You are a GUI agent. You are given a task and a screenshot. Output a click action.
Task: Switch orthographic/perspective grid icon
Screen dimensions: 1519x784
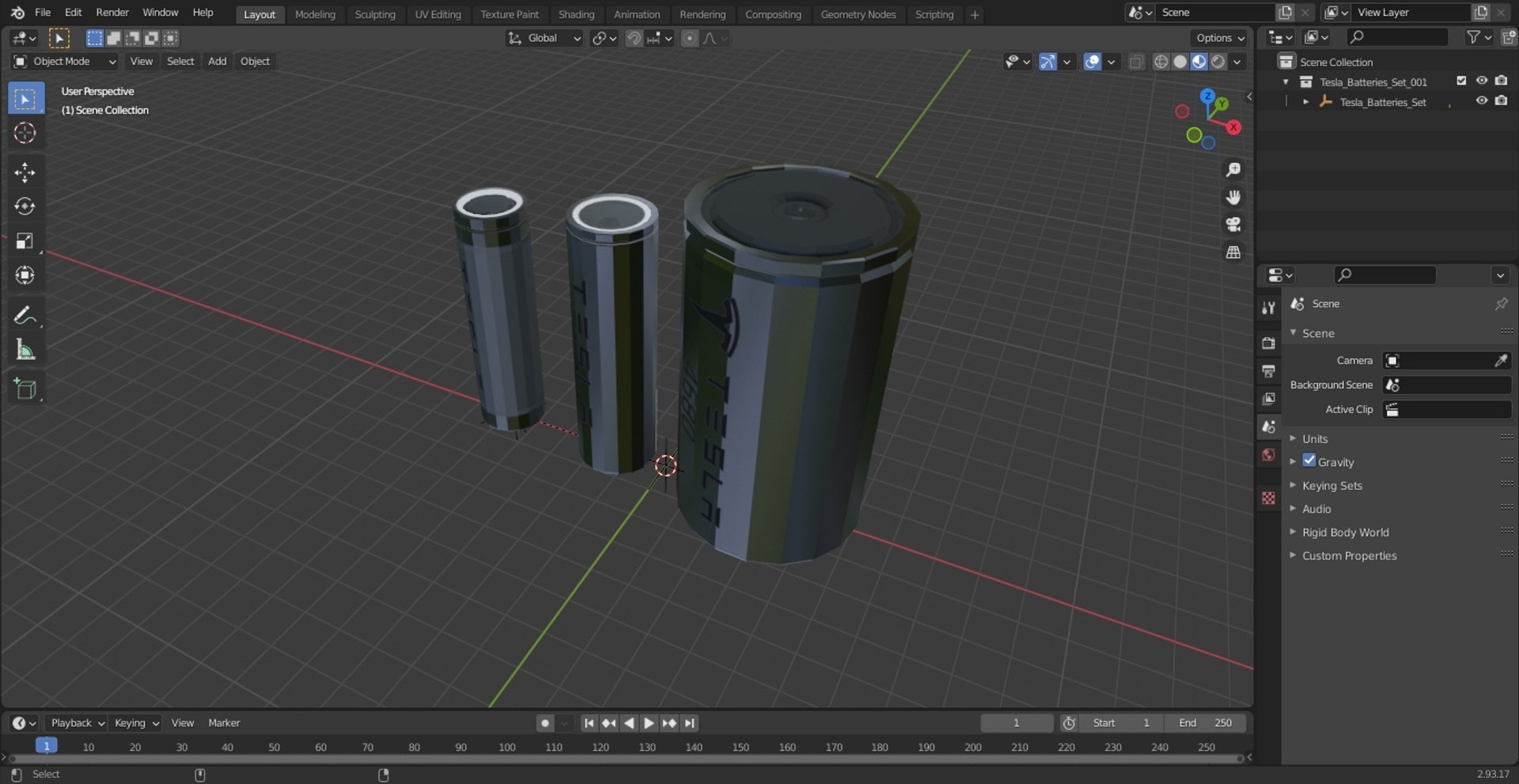1233,252
